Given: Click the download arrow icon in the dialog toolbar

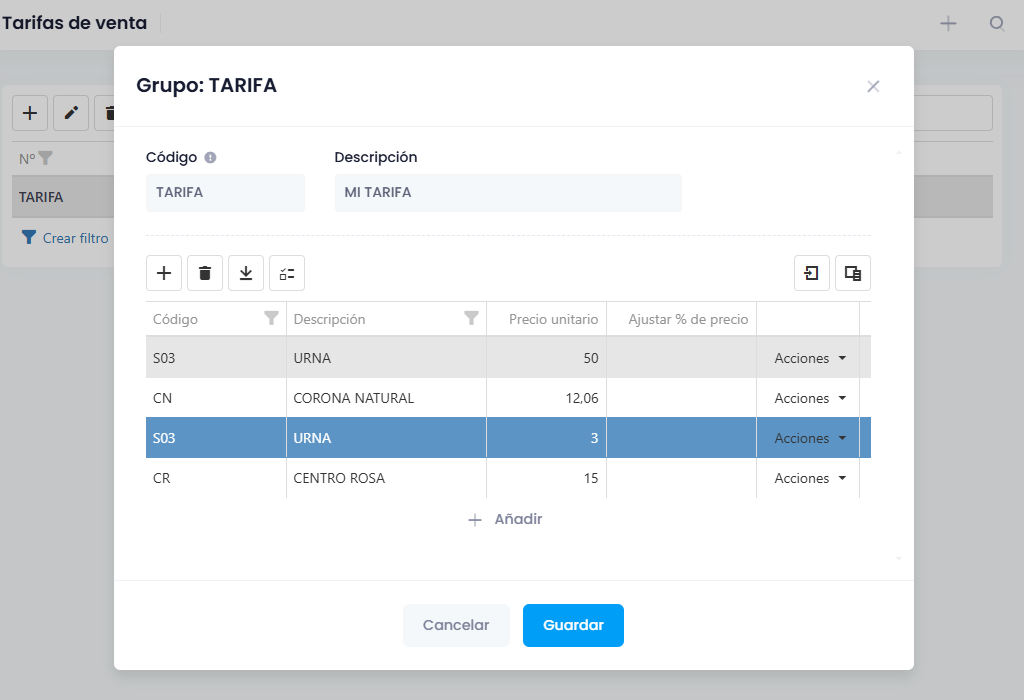Looking at the screenshot, I should (x=246, y=273).
